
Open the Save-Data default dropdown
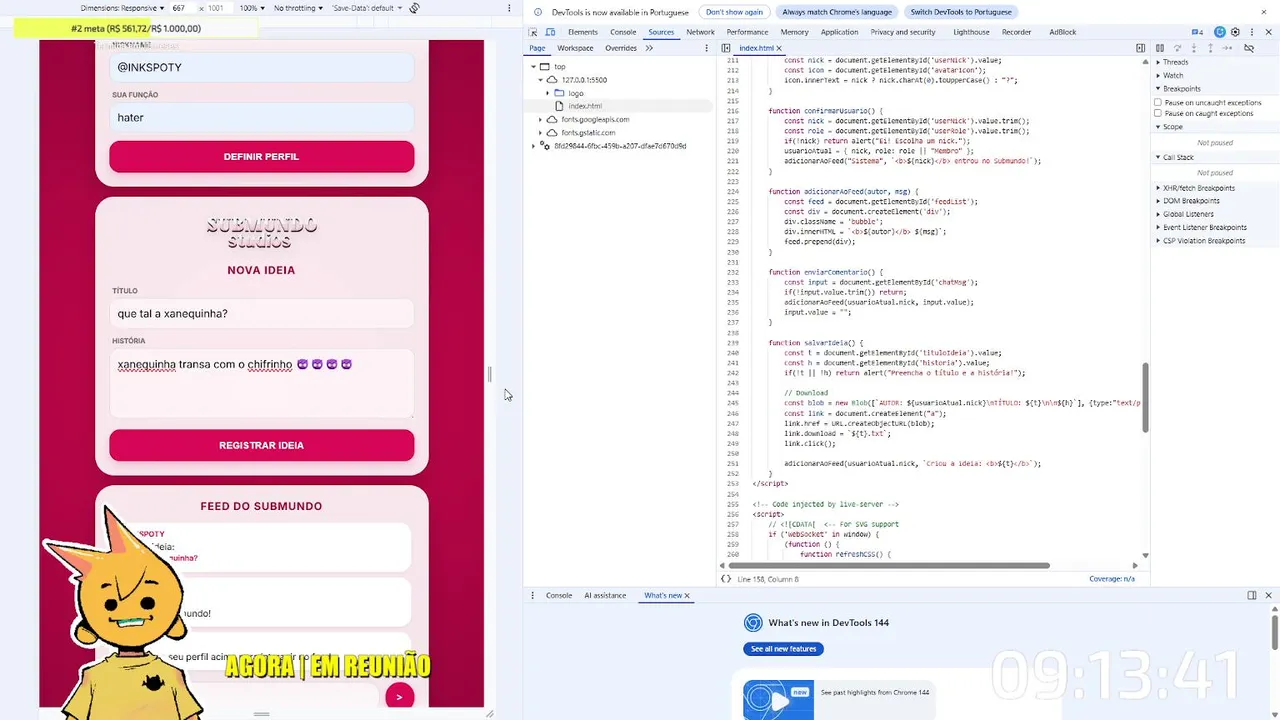367,8
